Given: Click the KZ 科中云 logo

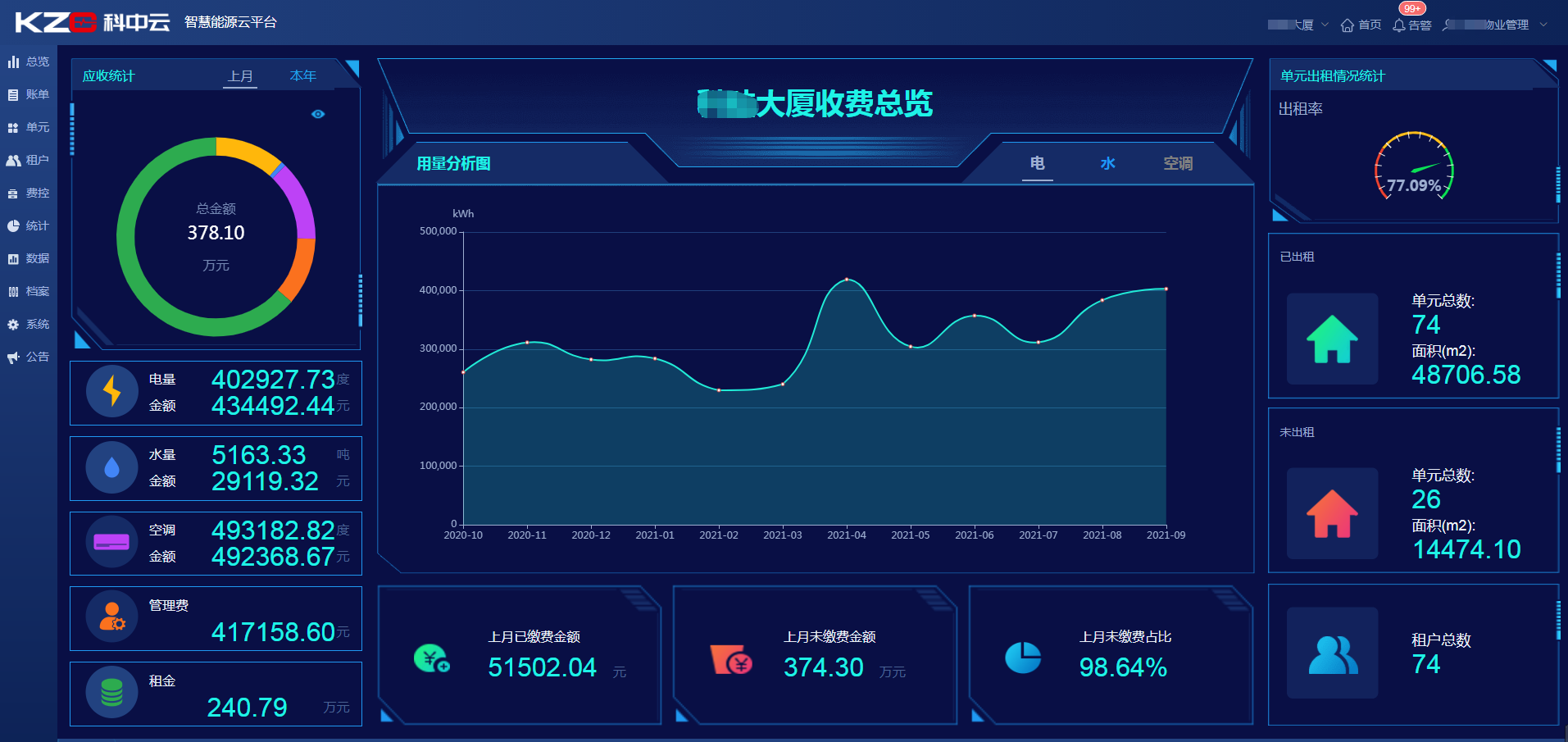Looking at the screenshot, I should pyautogui.click(x=92, y=22).
